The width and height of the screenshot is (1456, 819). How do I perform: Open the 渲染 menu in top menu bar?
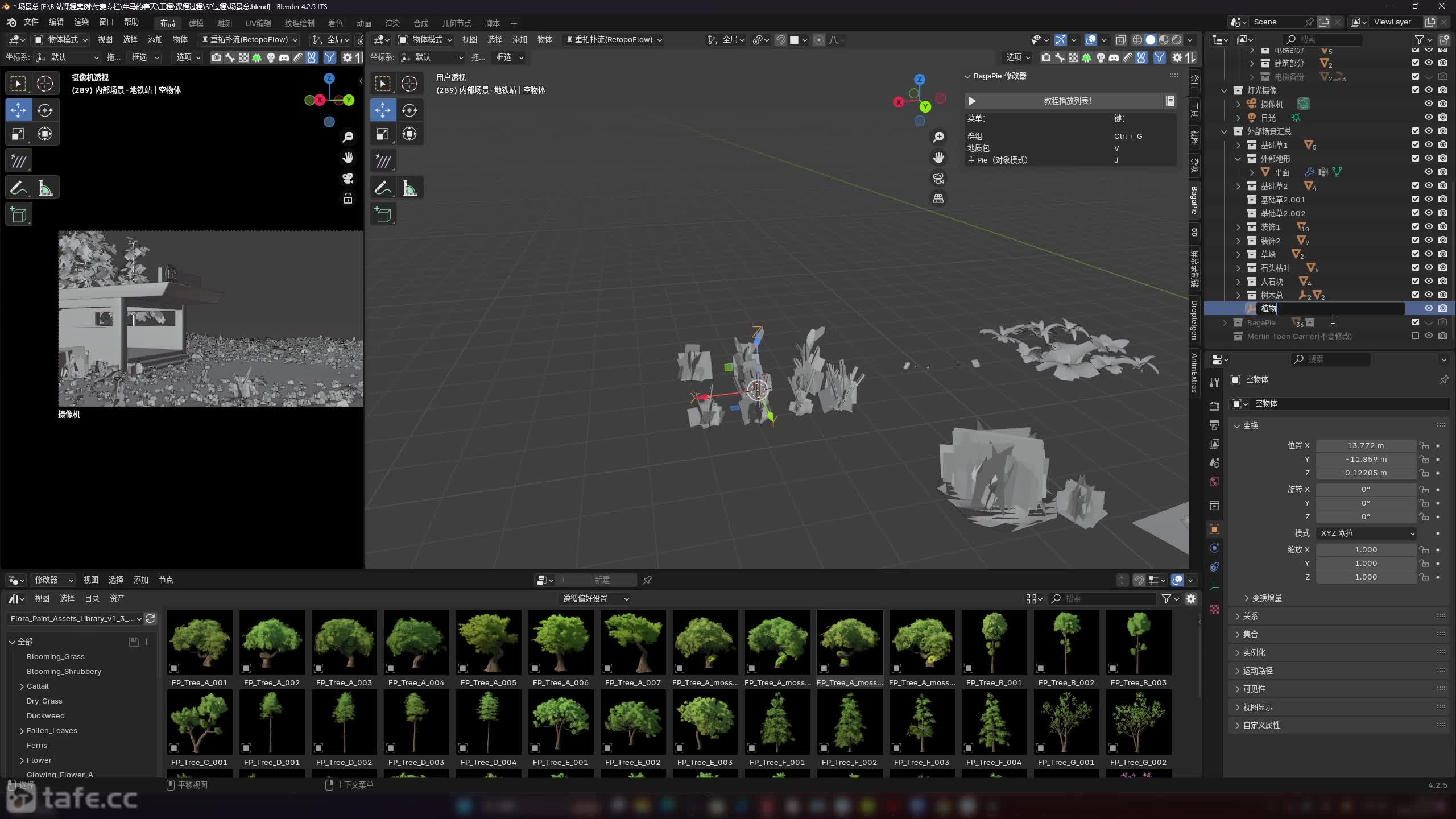pyautogui.click(x=81, y=22)
